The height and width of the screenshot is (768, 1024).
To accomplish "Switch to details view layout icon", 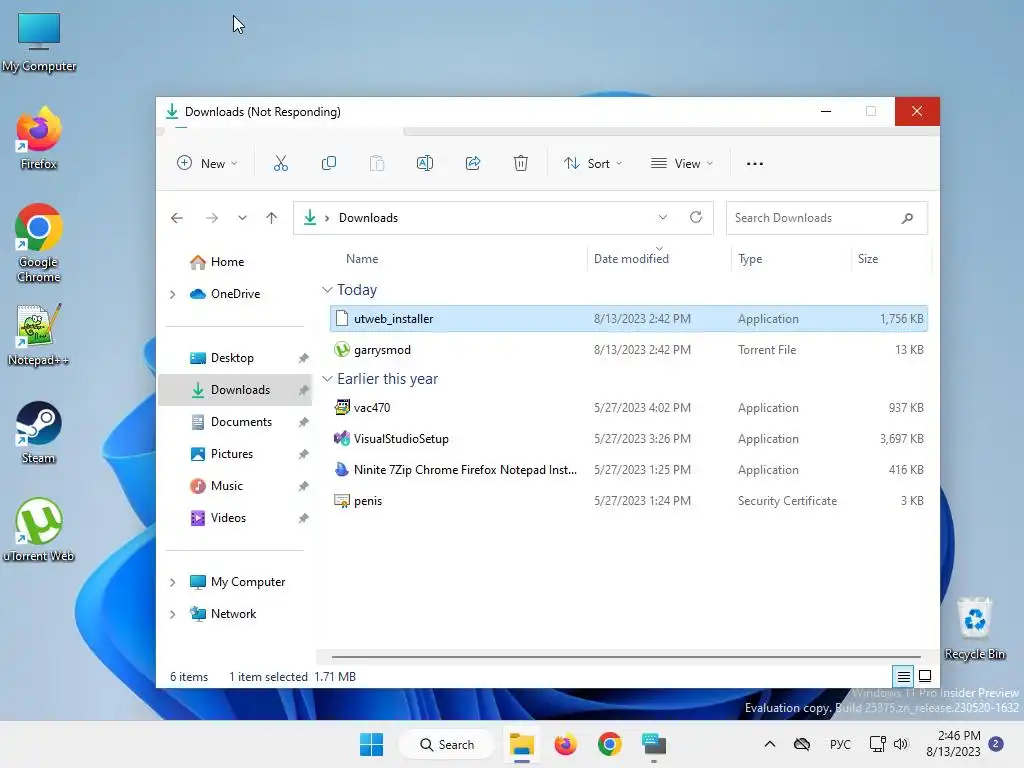I will point(904,677).
